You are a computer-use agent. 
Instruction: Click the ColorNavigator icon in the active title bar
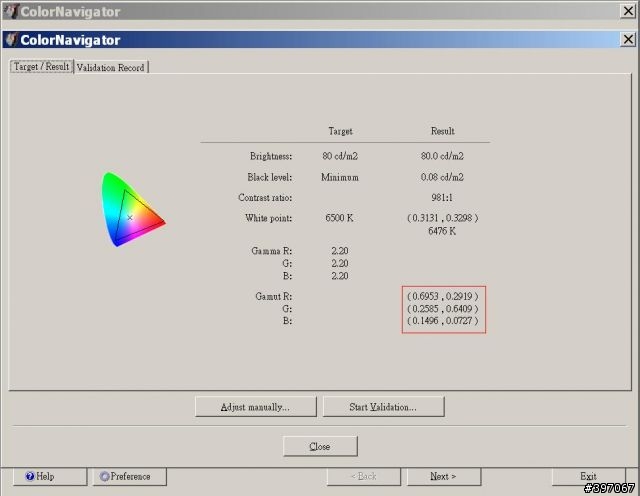click(11, 40)
